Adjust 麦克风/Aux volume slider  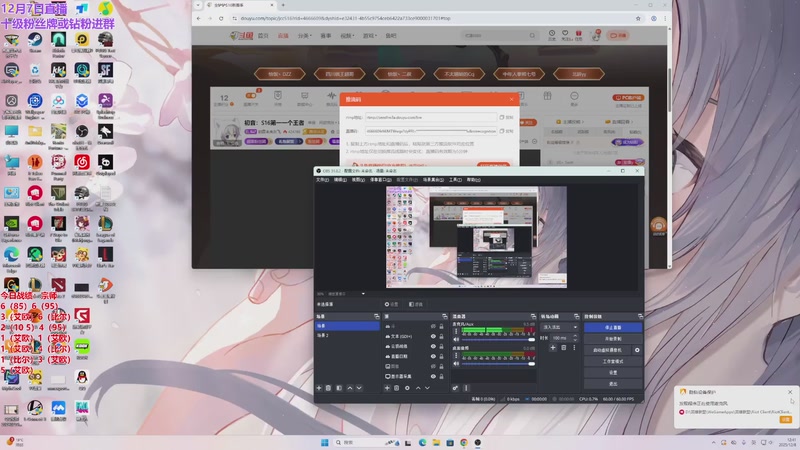pyautogui.click(x=498, y=339)
